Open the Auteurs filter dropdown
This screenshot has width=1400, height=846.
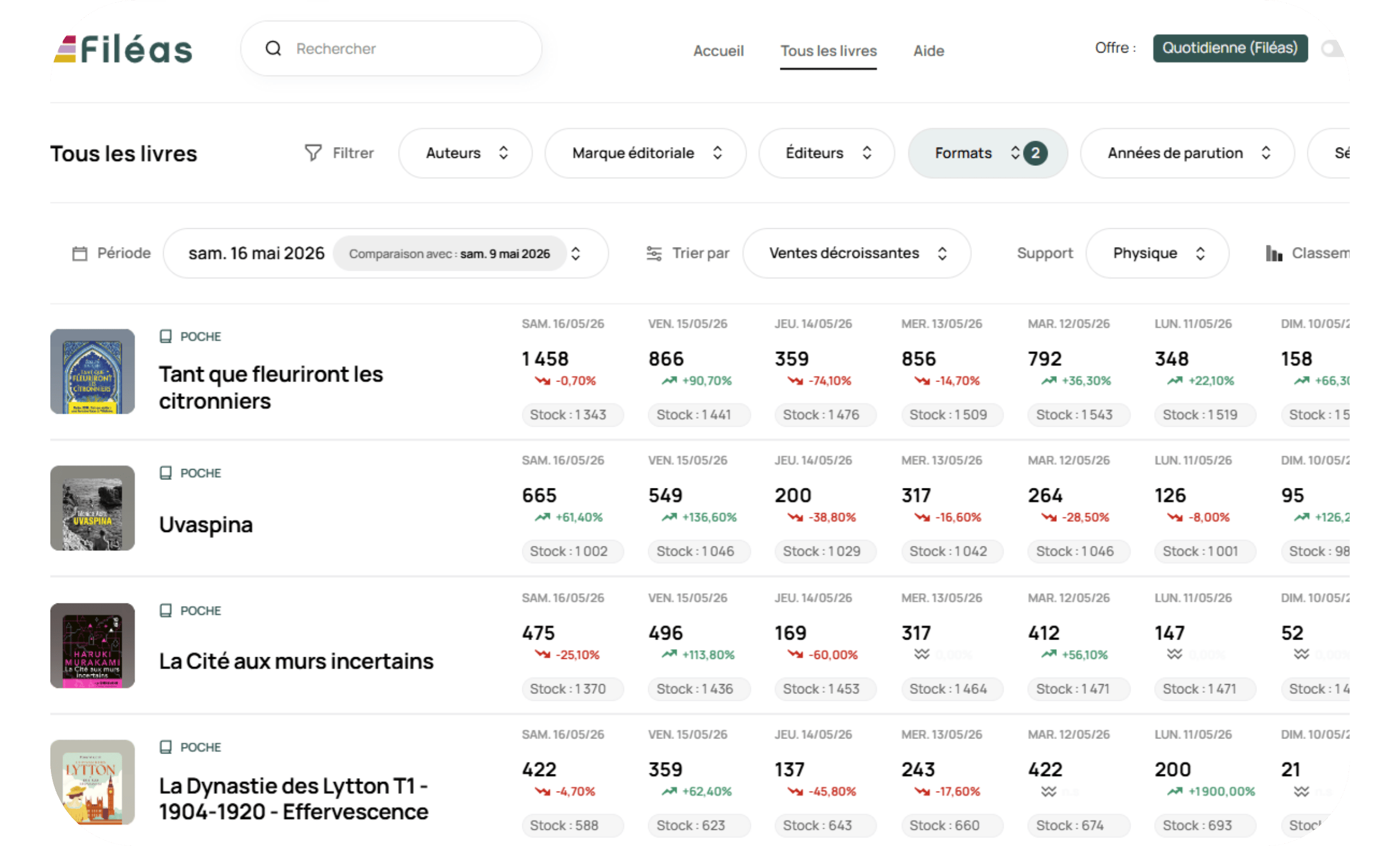(x=465, y=153)
